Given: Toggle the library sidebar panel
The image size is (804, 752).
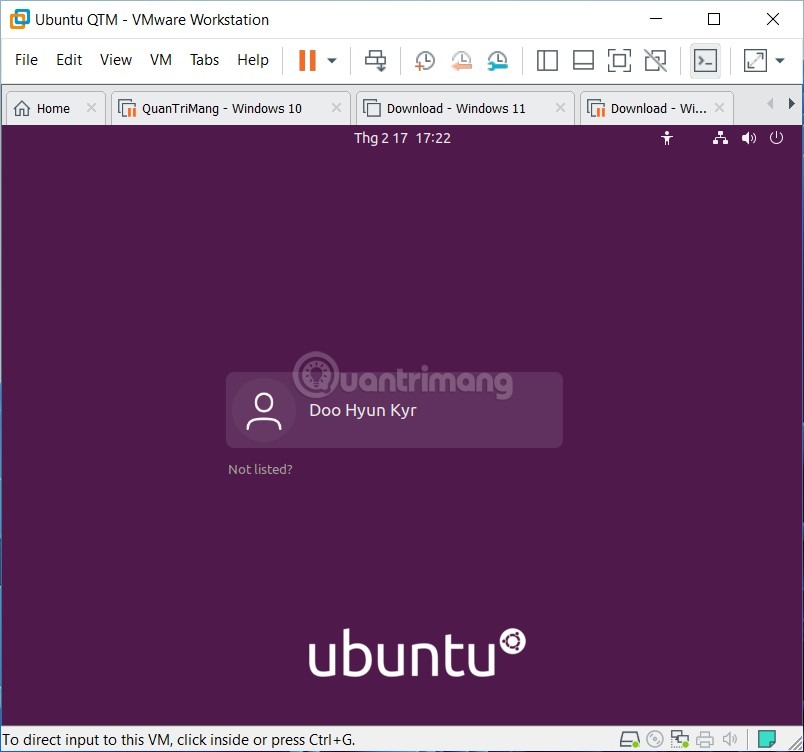Looking at the screenshot, I should pyautogui.click(x=547, y=60).
